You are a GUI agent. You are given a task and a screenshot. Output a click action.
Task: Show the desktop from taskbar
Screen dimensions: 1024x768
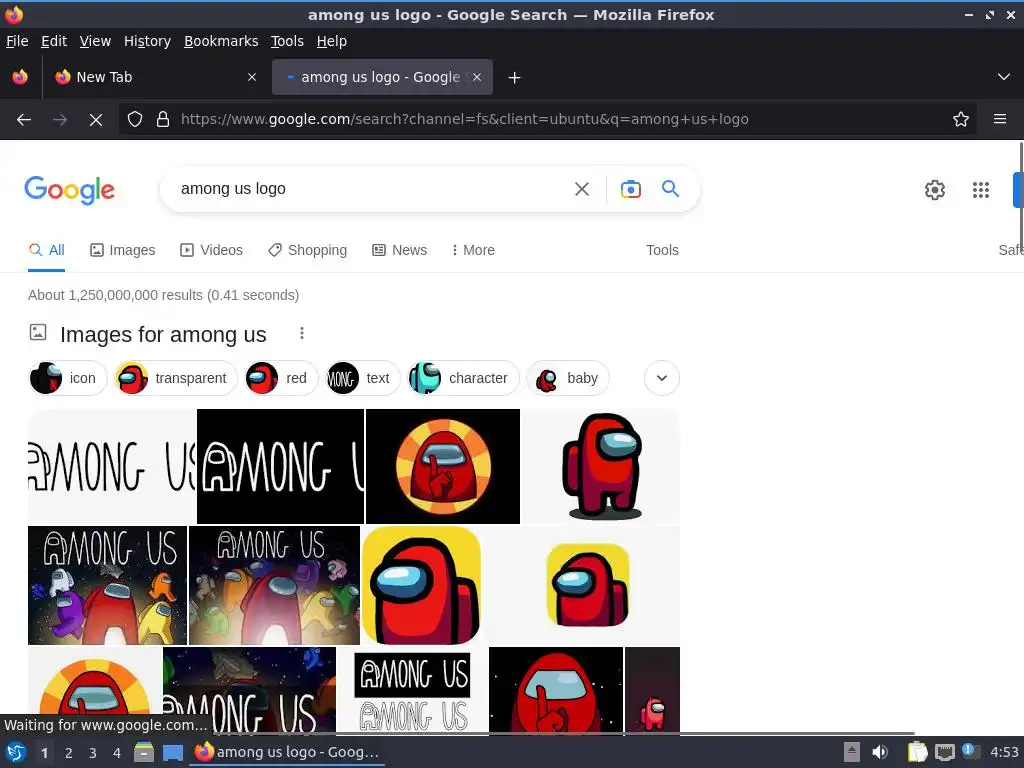173,752
